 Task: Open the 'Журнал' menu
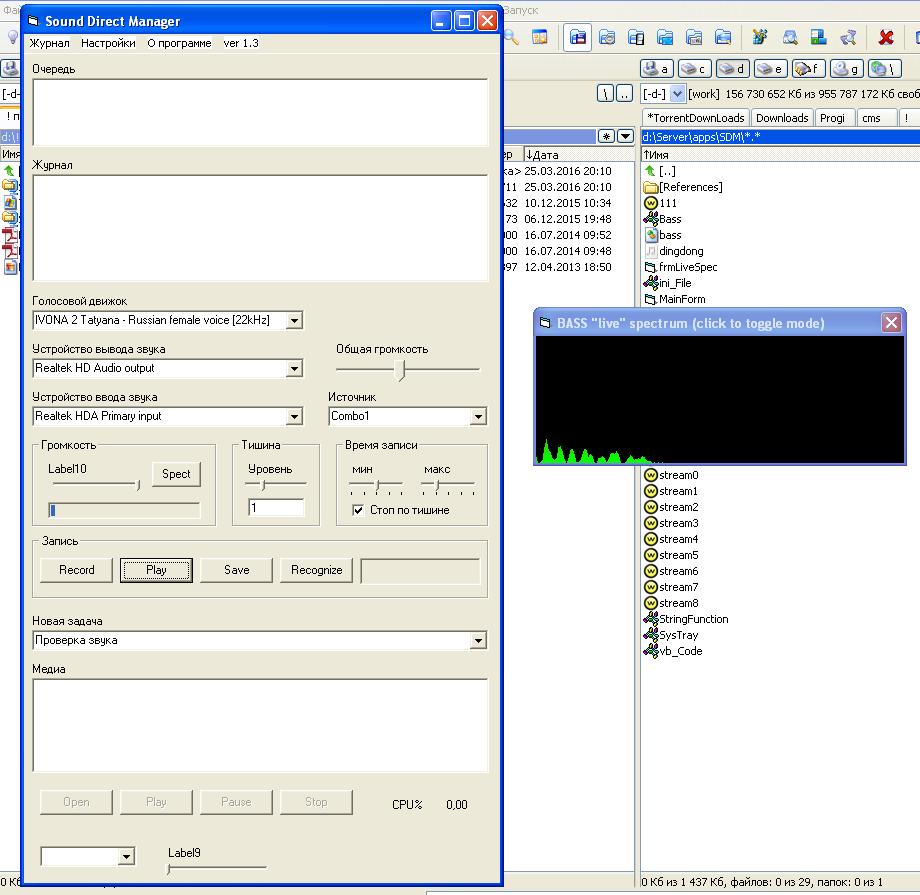click(49, 43)
